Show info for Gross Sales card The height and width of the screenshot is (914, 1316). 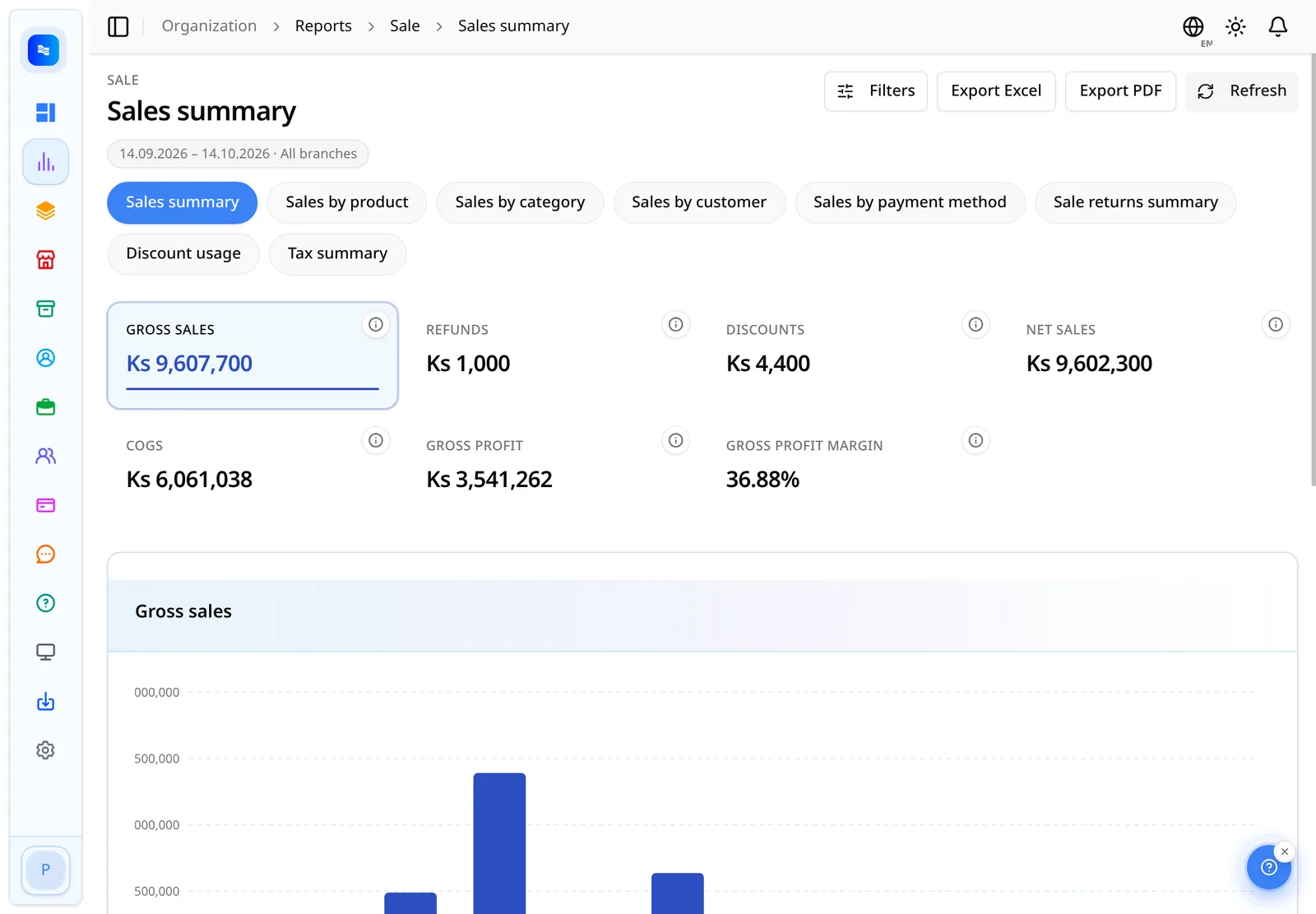pyautogui.click(x=376, y=324)
